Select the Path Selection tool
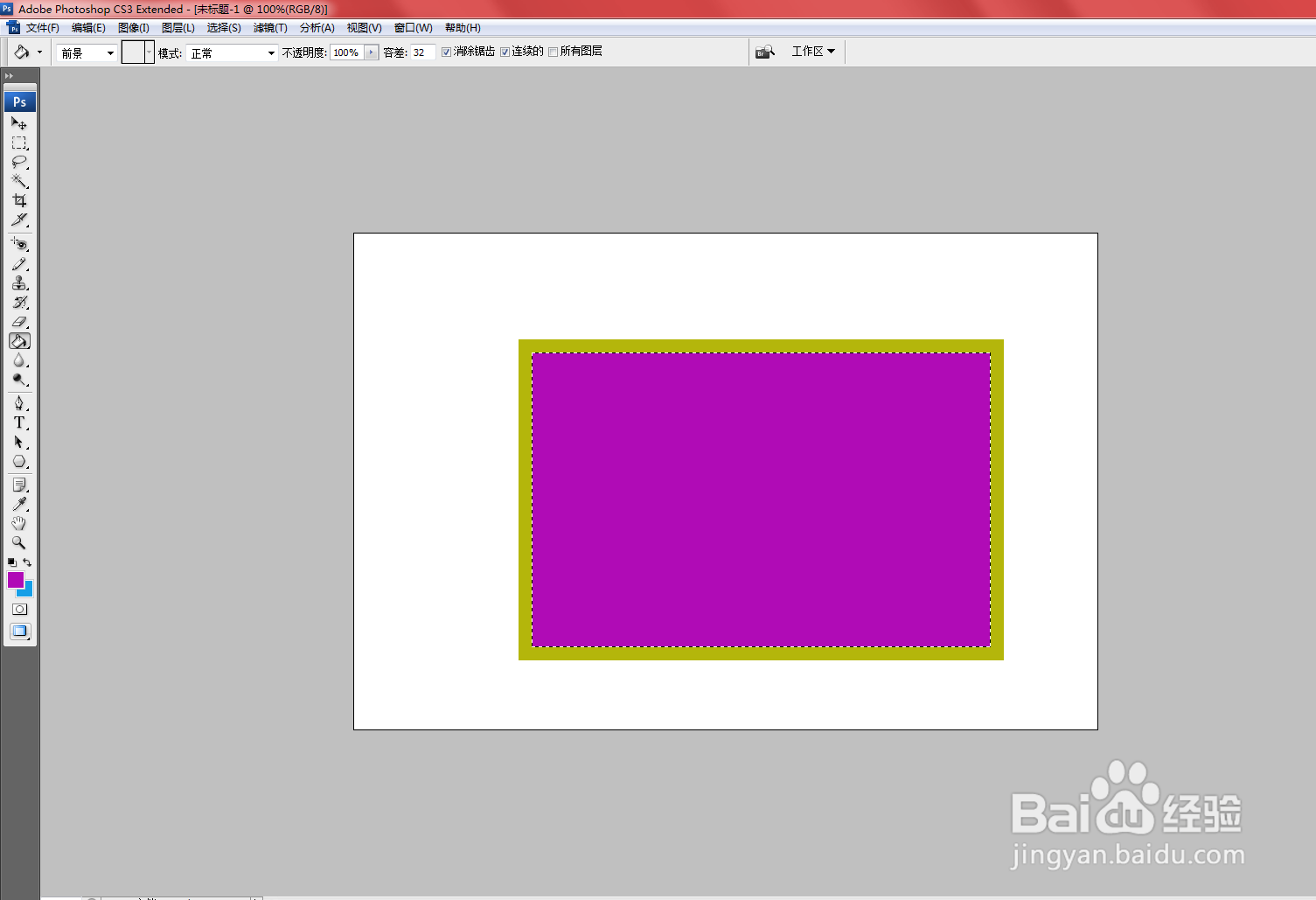Viewport: 1316px width, 900px height. pos(19,442)
